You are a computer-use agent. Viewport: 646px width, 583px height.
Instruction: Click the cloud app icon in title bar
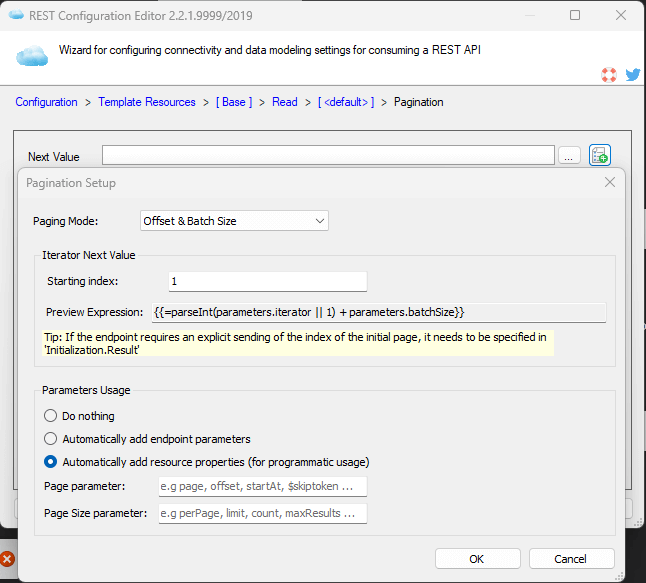click(16, 15)
